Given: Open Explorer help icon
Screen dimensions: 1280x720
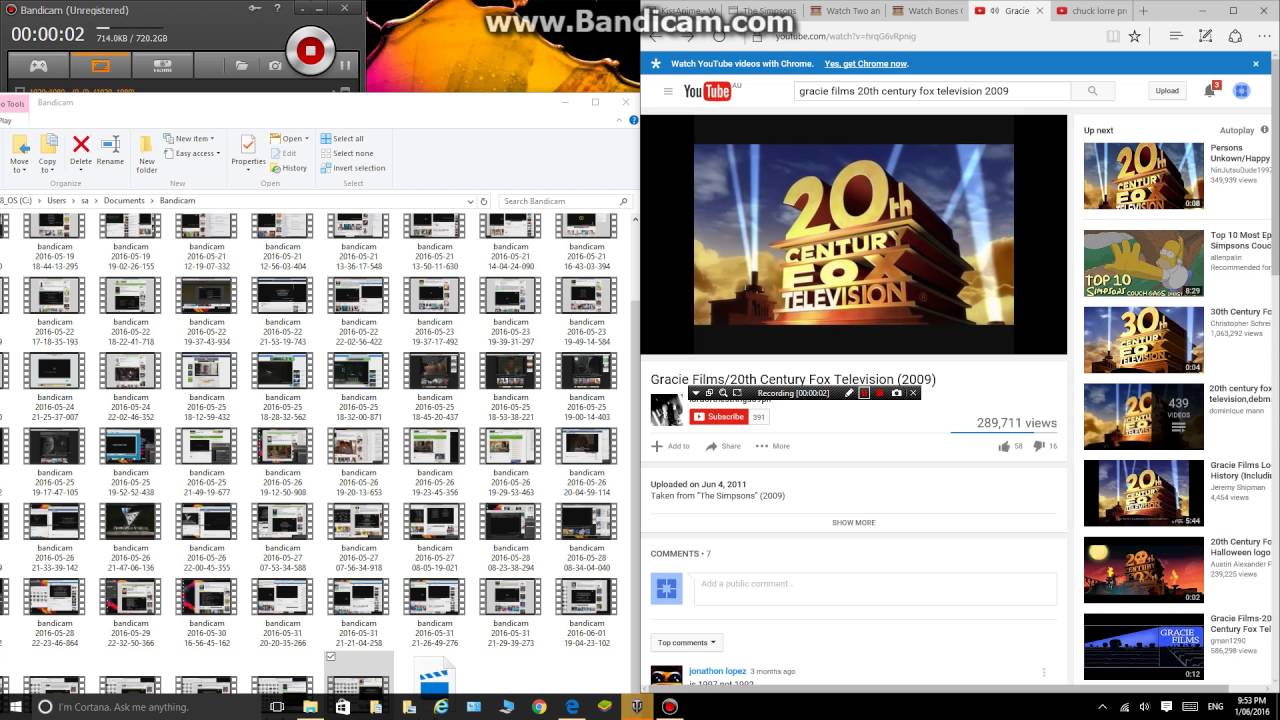Looking at the screenshot, I should click(635, 120).
